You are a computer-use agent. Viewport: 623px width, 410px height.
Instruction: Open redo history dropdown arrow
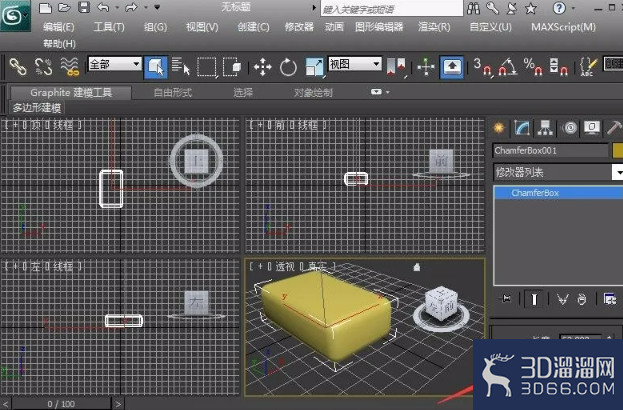(x=145, y=8)
